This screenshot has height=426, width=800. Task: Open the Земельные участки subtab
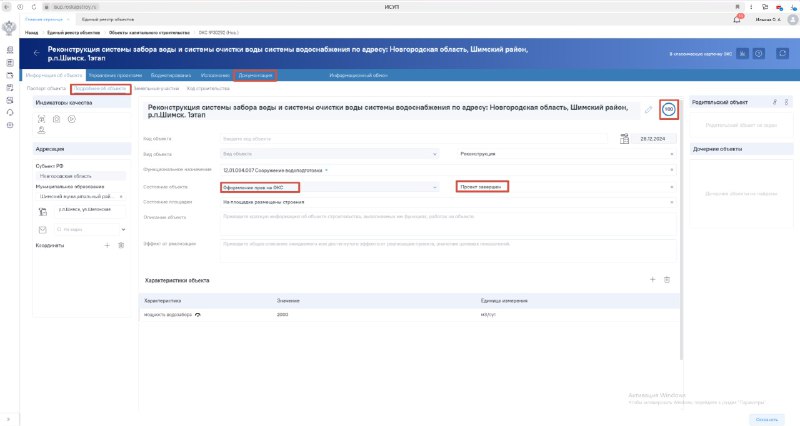[156, 89]
